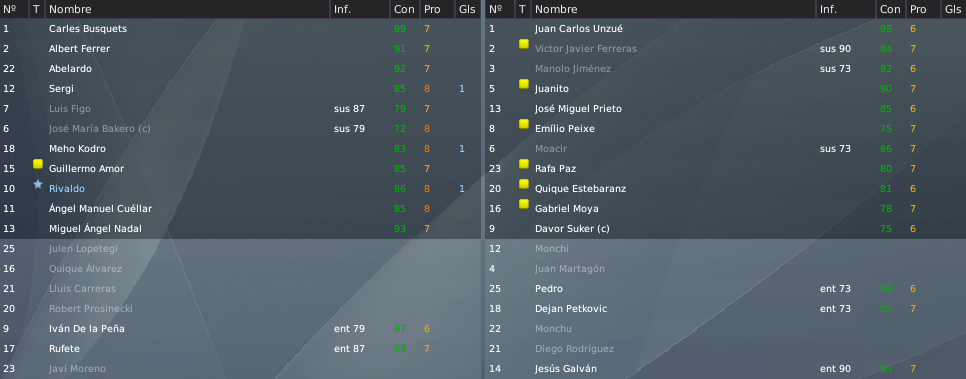Click Quique Estebaranz's yellow card icon

(524, 184)
